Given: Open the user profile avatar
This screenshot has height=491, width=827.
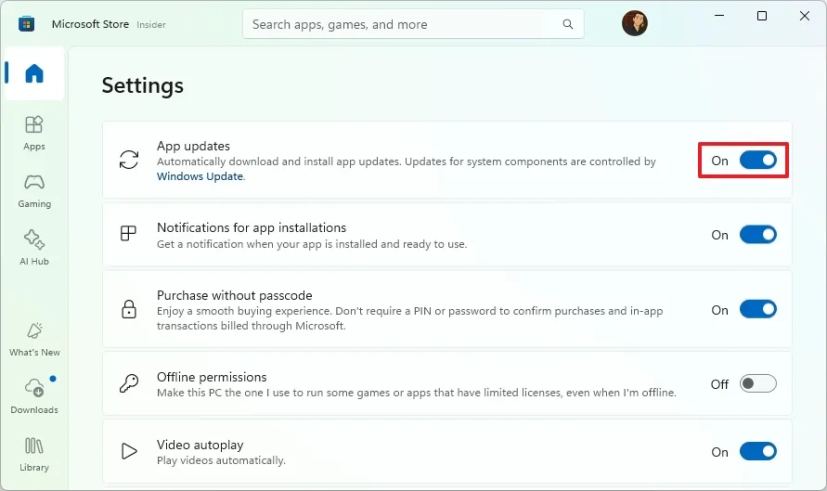Looking at the screenshot, I should pos(634,23).
